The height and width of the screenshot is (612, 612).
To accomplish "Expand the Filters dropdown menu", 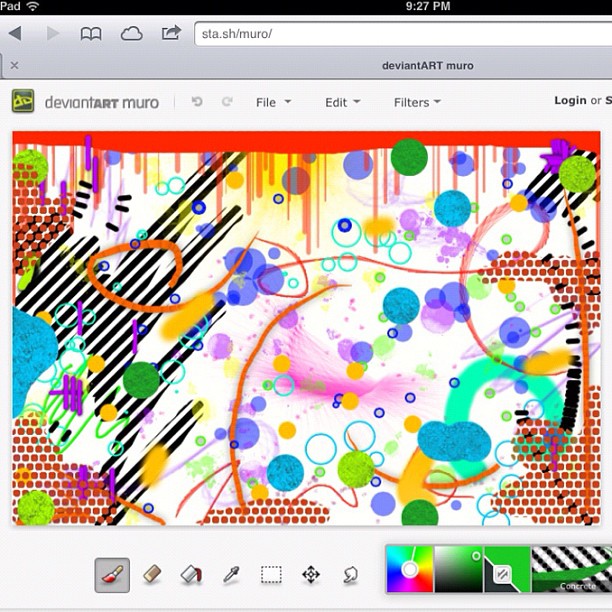I will coord(417,102).
